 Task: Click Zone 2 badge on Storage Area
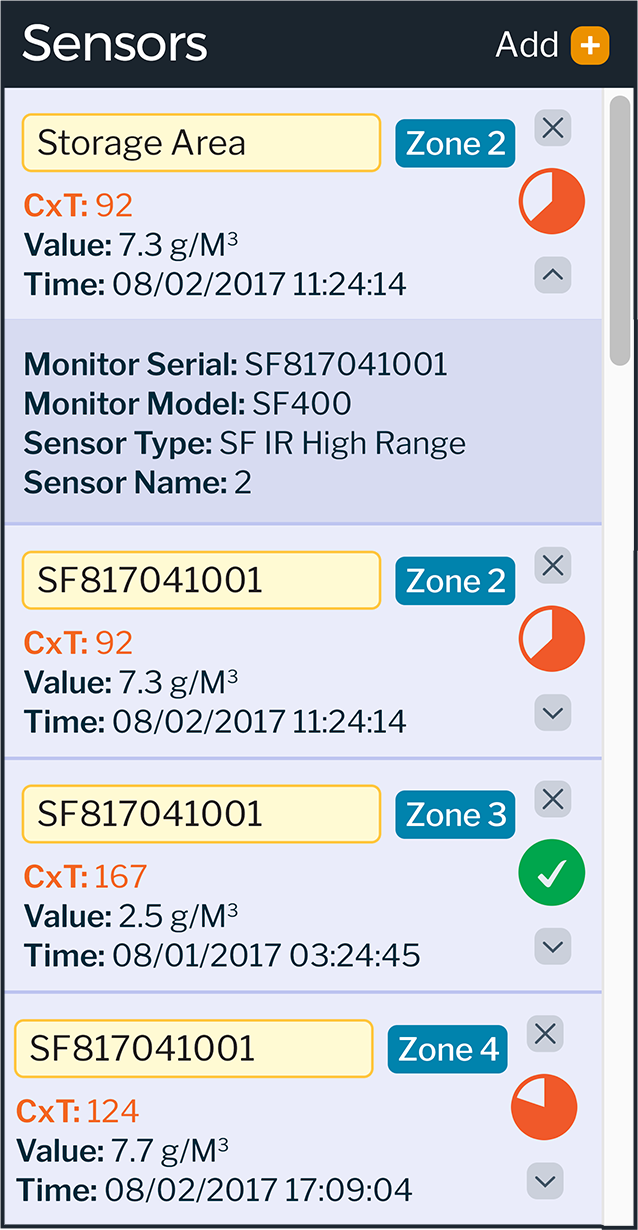[x=455, y=144]
